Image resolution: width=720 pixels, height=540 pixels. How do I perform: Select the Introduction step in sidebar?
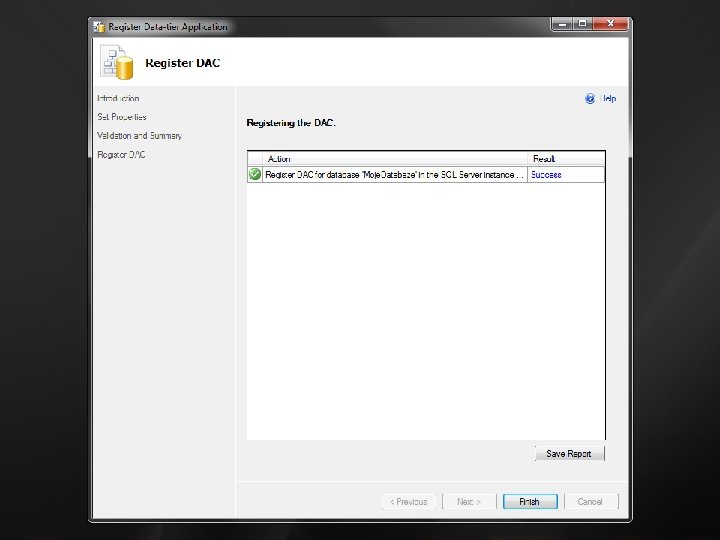tap(118, 98)
